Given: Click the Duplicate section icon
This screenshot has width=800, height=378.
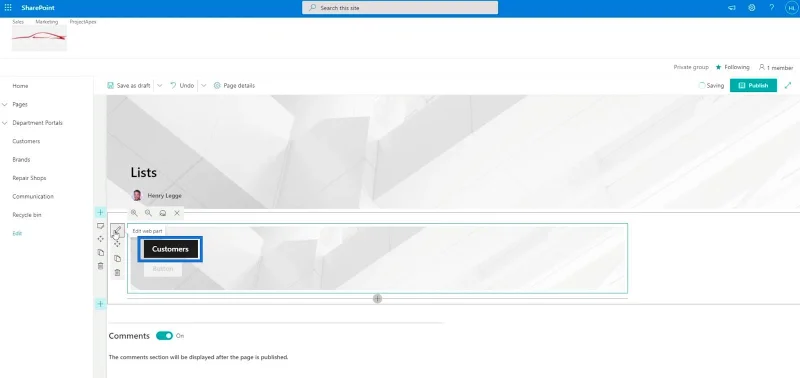Looking at the screenshot, I should pos(101,253).
